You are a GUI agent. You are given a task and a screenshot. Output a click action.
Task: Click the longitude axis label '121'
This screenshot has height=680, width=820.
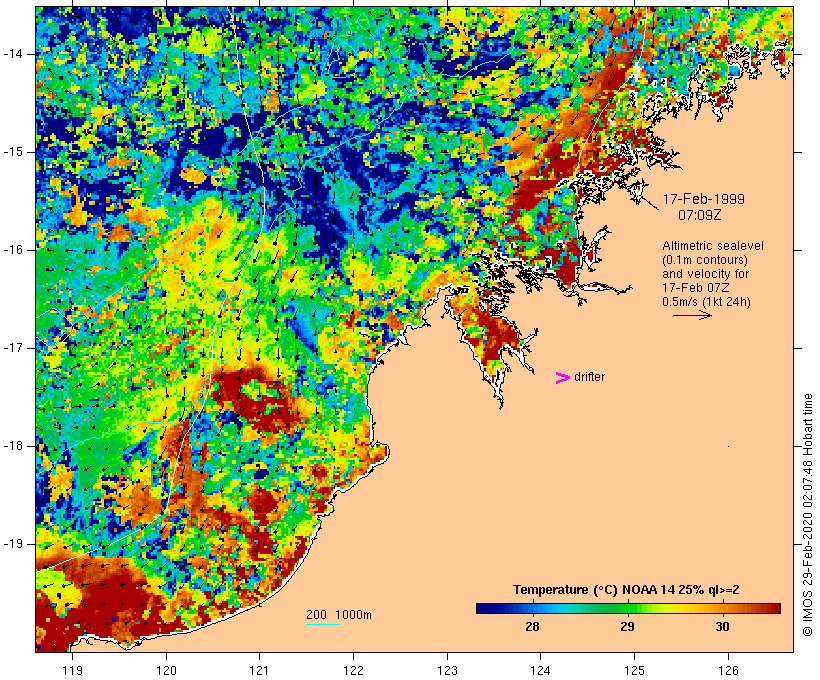click(259, 670)
